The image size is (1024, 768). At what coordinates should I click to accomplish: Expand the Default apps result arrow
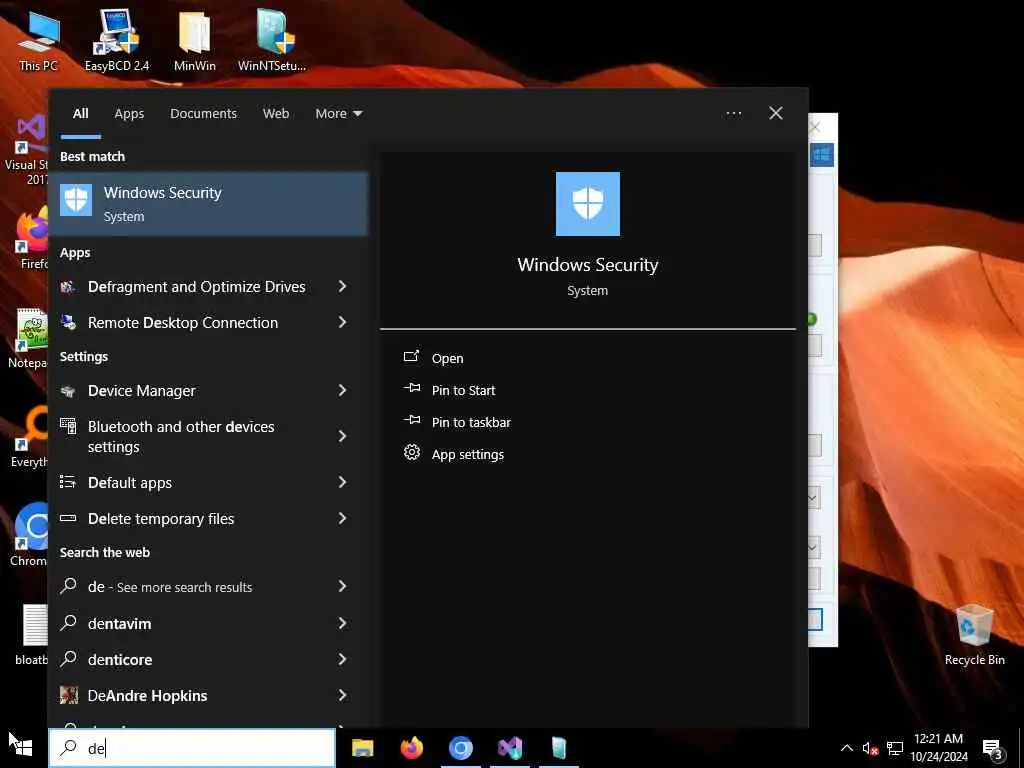coord(342,482)
